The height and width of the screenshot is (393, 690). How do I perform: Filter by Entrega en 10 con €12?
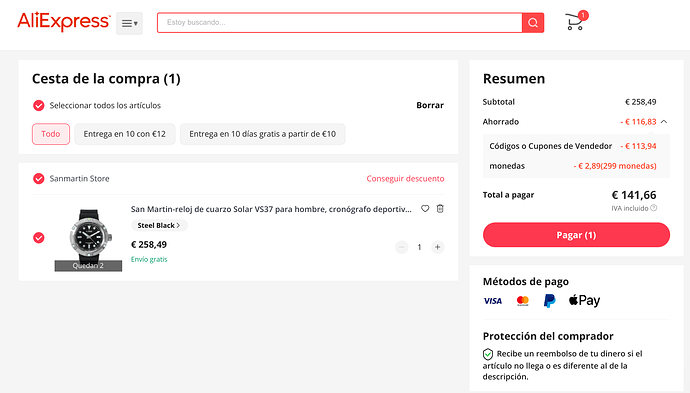(125, 134)
